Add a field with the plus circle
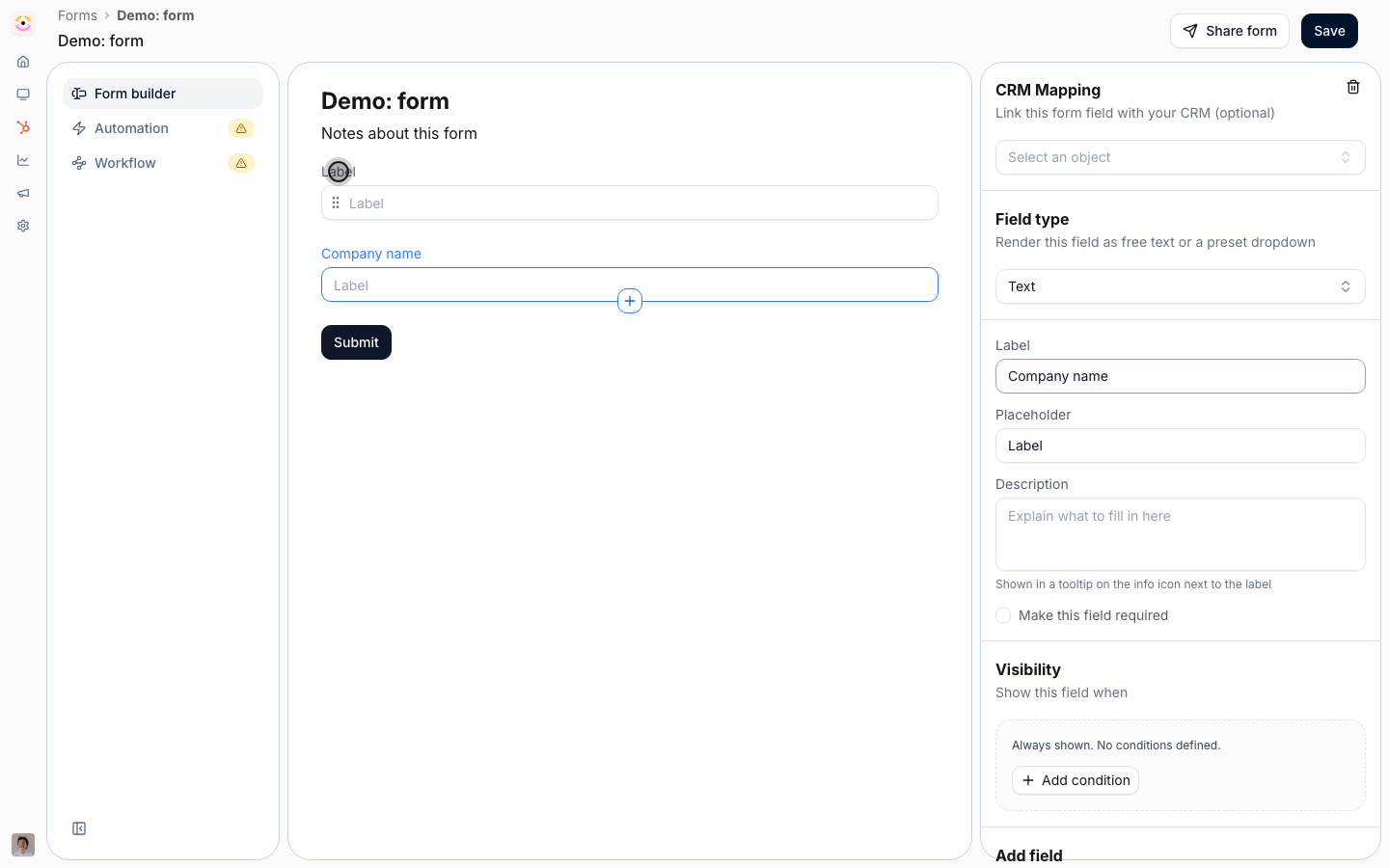Screen dimensions: 1389x868 pos(630,301)
